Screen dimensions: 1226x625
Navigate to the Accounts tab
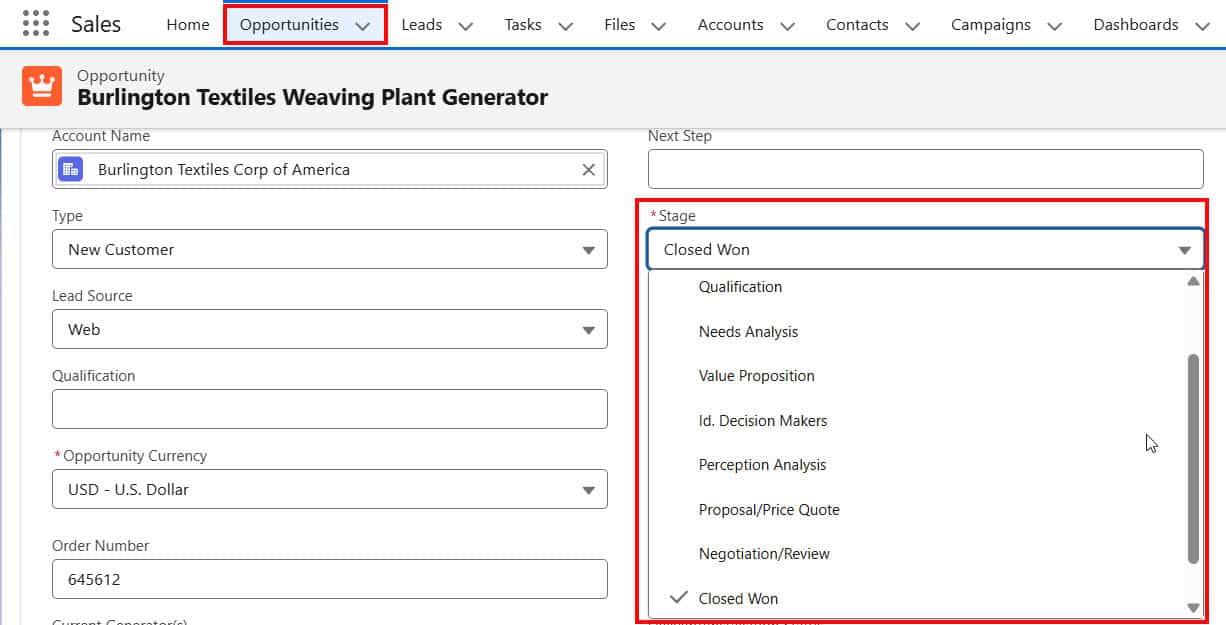pos(730,24)
